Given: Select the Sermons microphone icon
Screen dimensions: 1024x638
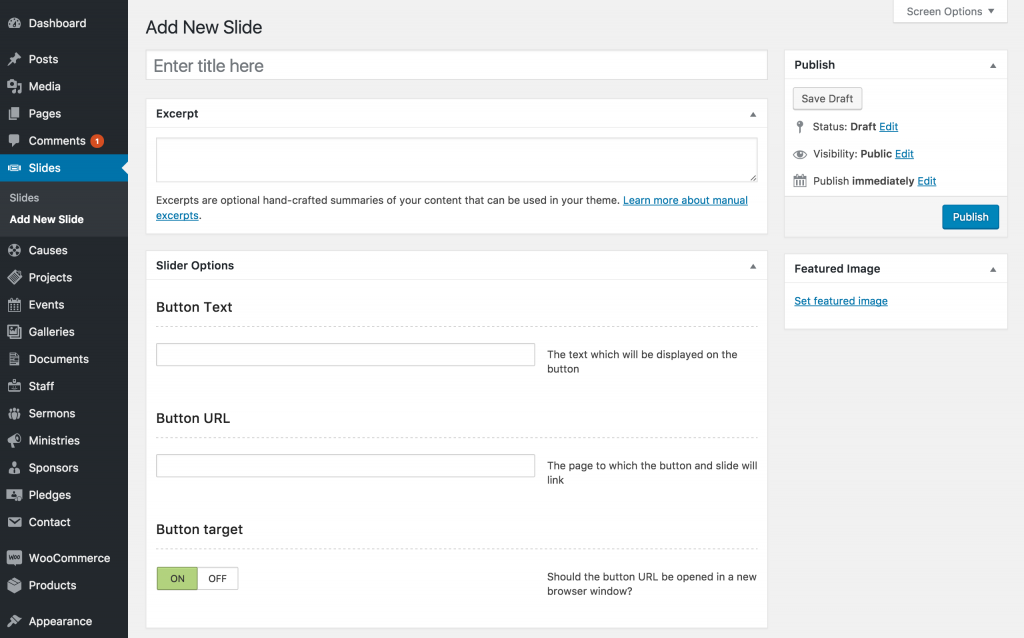Looking at the screenshot, I should coord(12,413).
